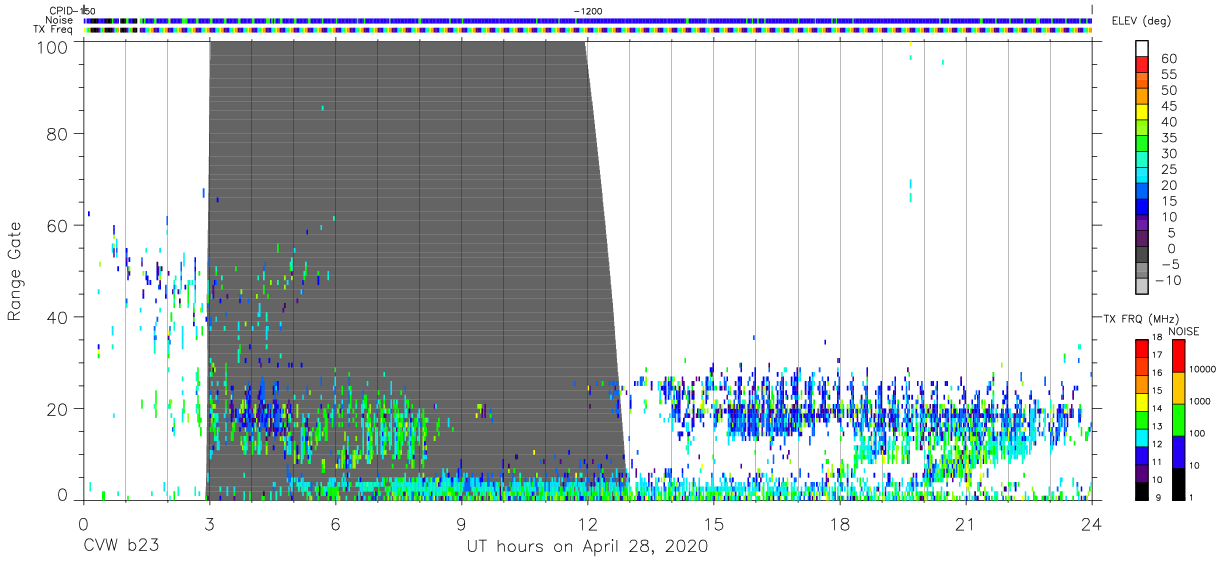Click the green segment of TX FRQ colorbar

click(x=1142, y=419)
